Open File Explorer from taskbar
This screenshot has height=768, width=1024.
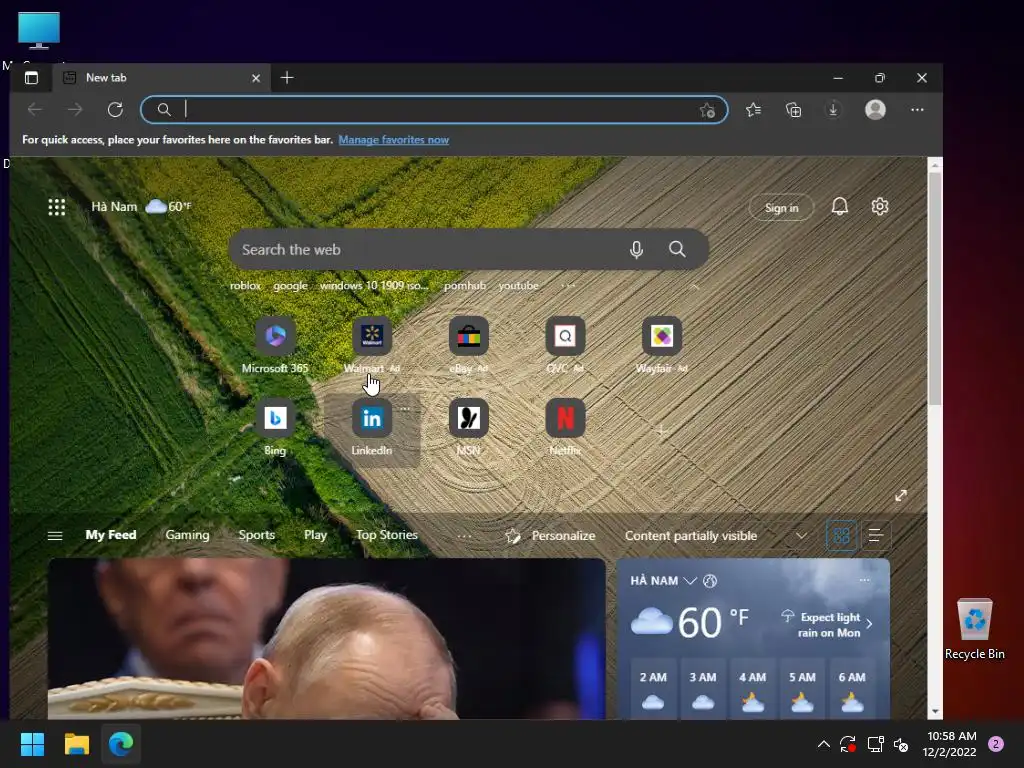pos(76,744)
